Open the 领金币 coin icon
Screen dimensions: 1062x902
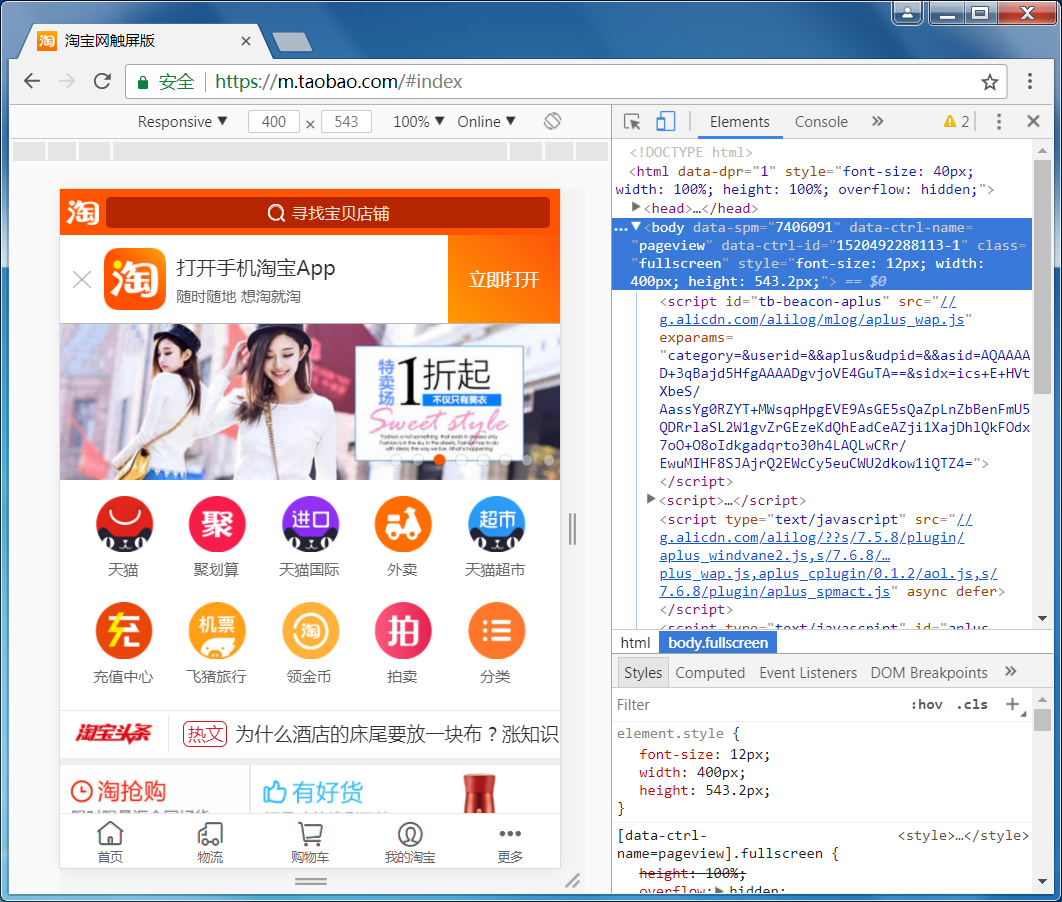click(310, 630)
